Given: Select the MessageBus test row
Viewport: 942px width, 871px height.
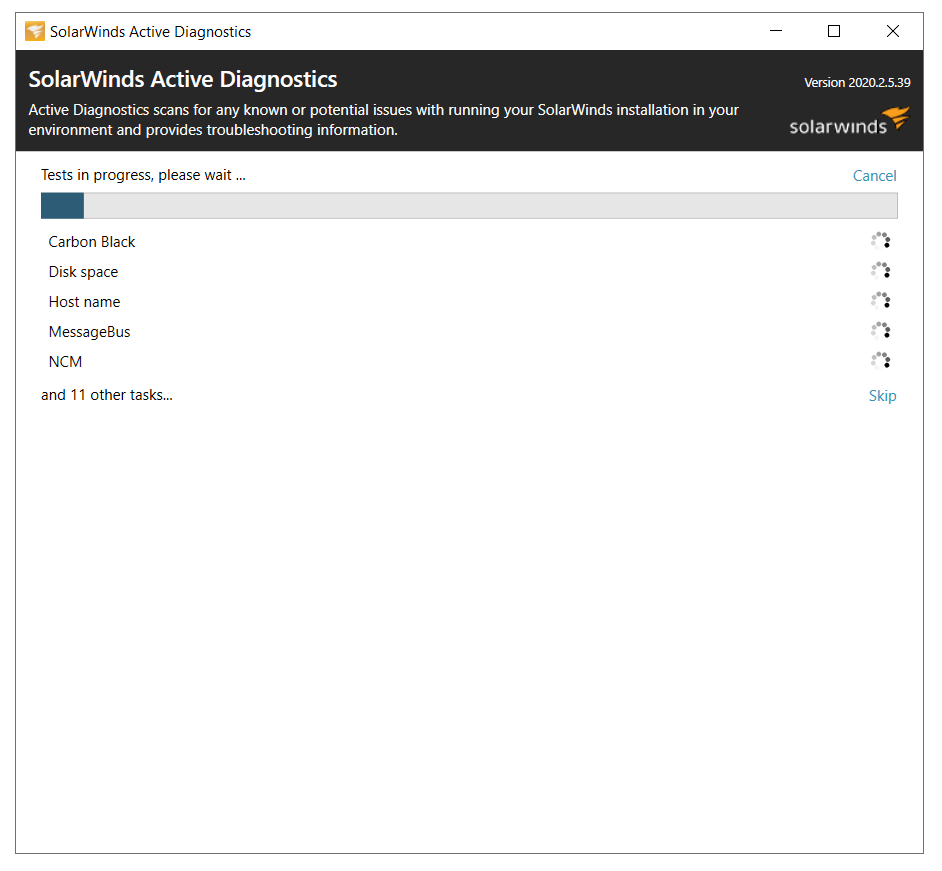Looking at the screenshot, I should 469,332.
